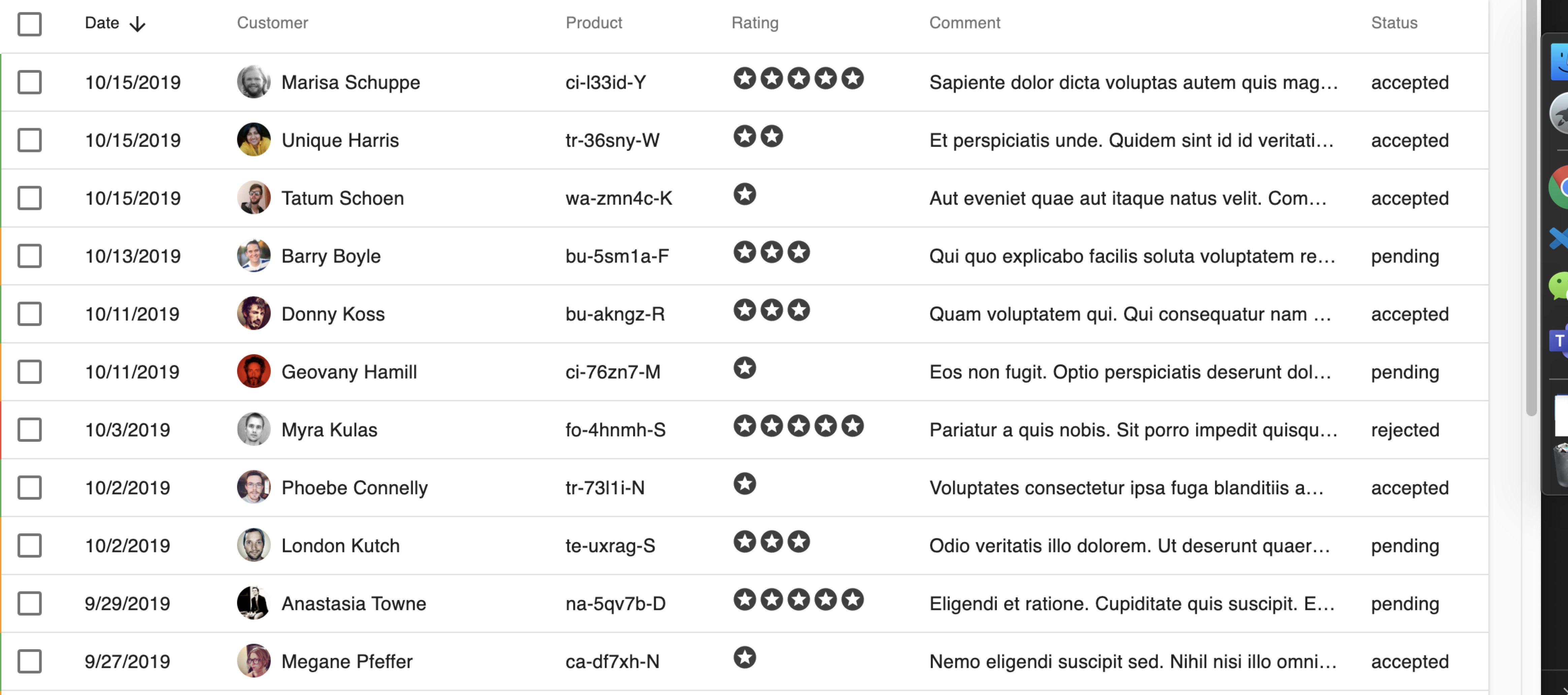
Task: Click the accepted status on Unique Harris's row
Action: tap(1409, 140)
